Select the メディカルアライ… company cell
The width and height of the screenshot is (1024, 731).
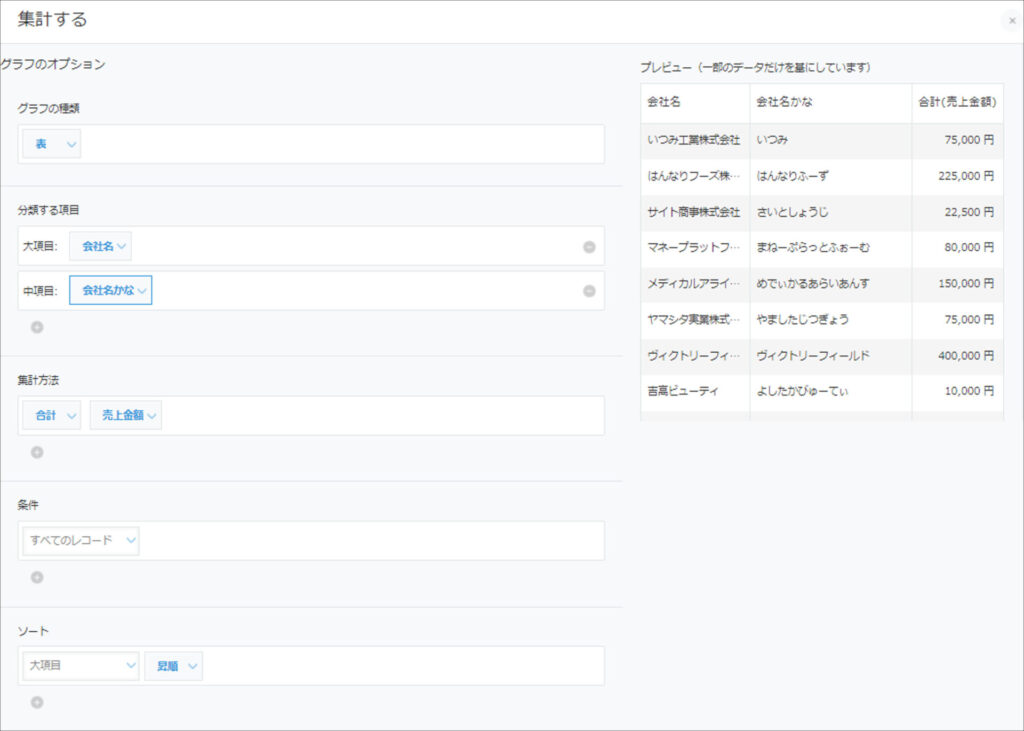[x=696, y=284]
